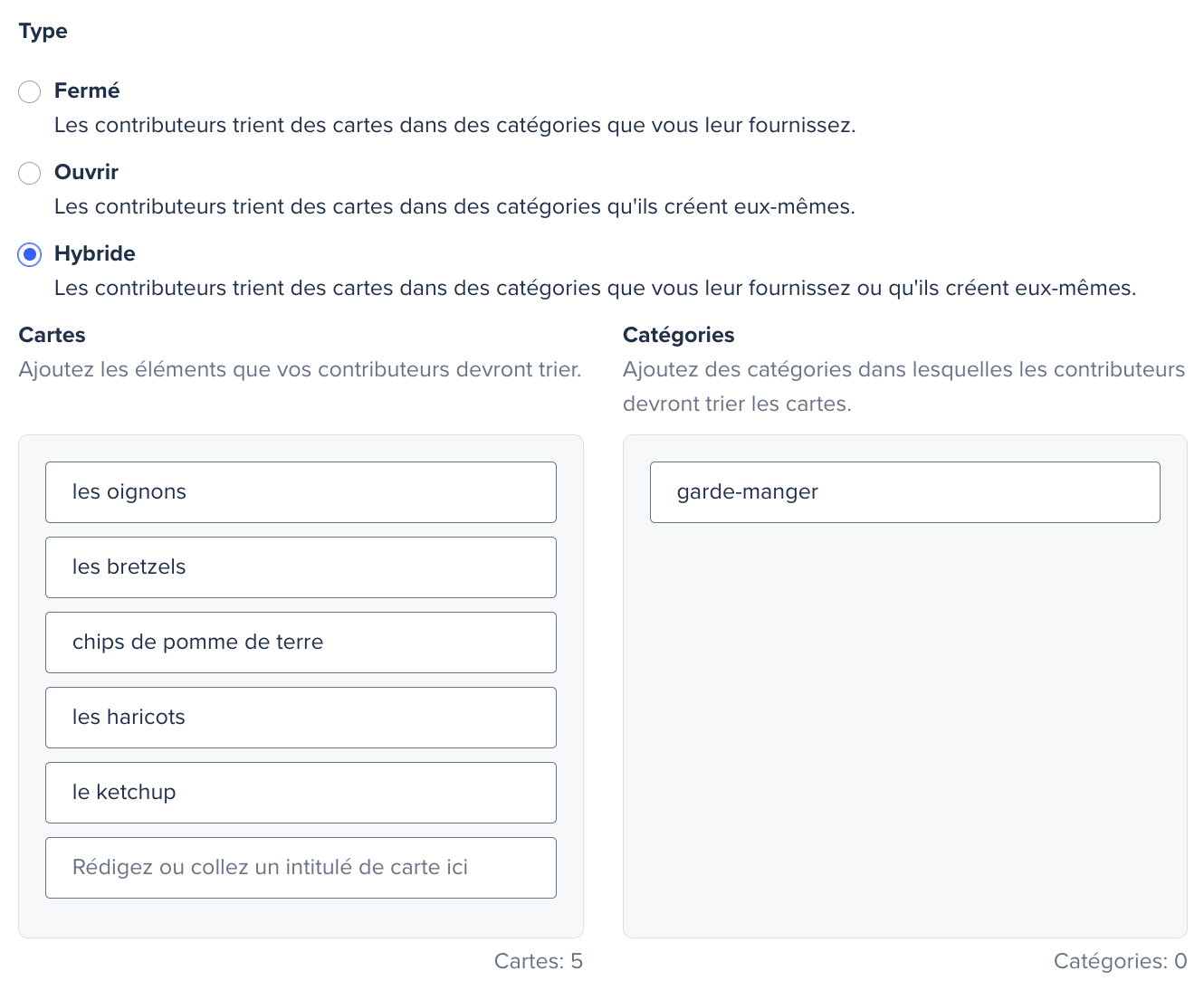Click the Cartes section heading
The height and width of the screenshot is (990, 1204).
tap(53, 335)
